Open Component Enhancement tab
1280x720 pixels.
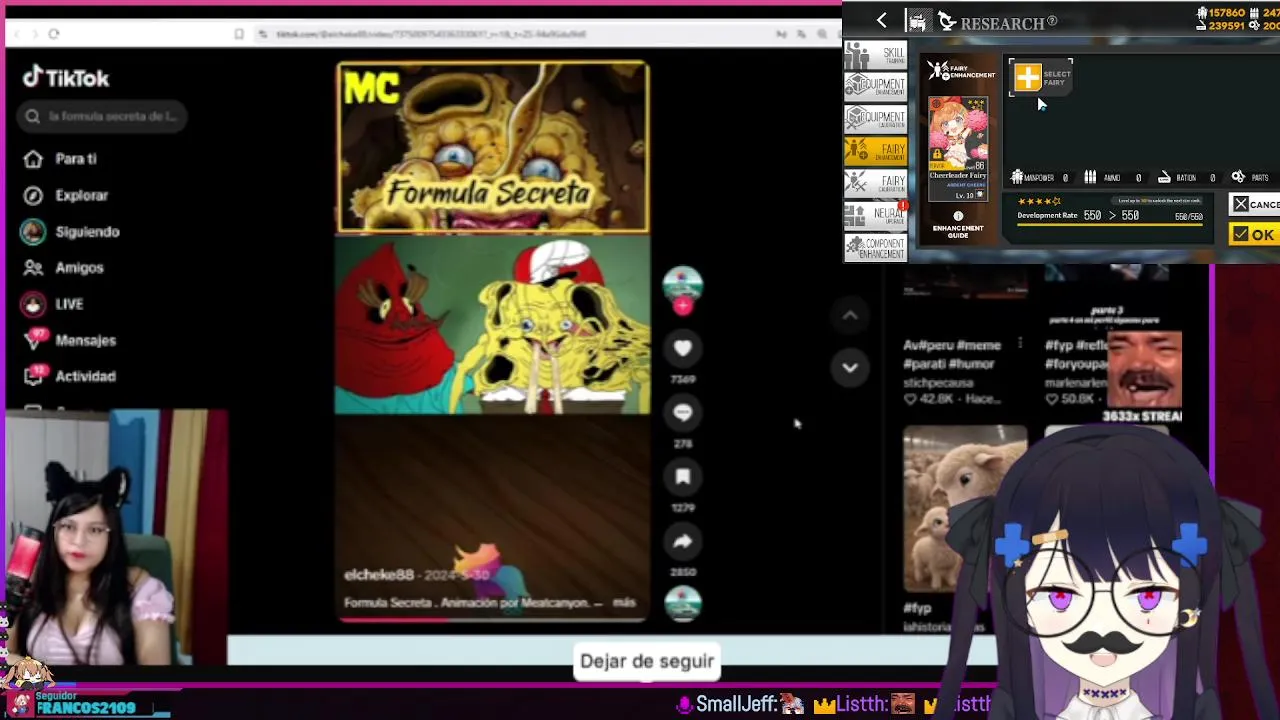click(875, 246)
